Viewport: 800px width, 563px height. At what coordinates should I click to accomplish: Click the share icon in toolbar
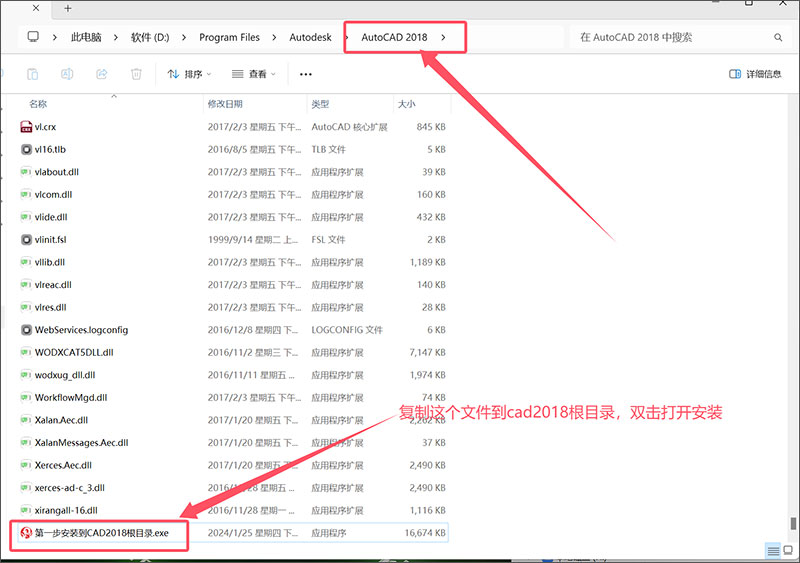point(102,74)
